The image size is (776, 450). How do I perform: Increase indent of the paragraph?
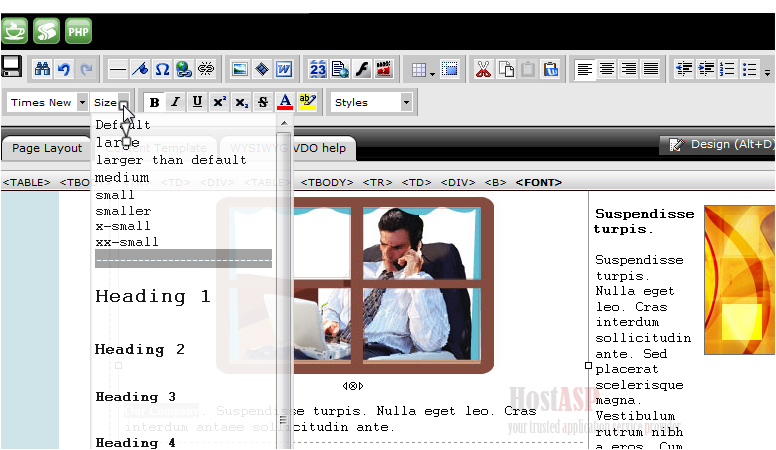point(706,69)
